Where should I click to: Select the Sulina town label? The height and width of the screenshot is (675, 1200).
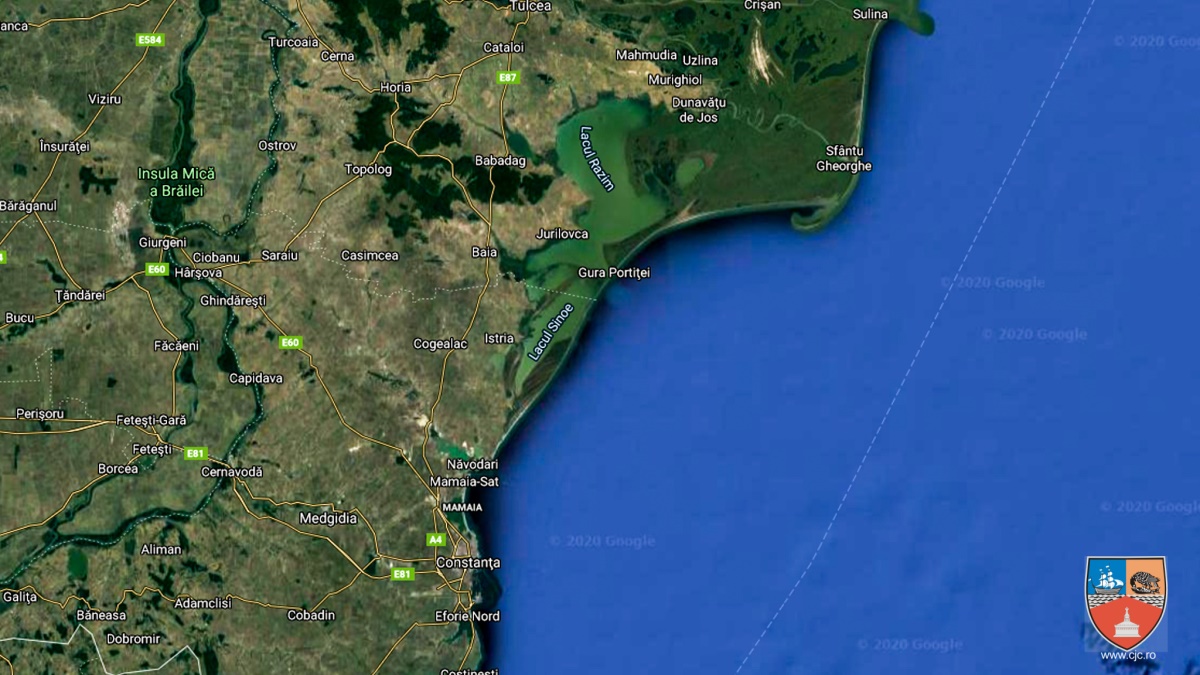pyautogui.click(x=870, y=14)
